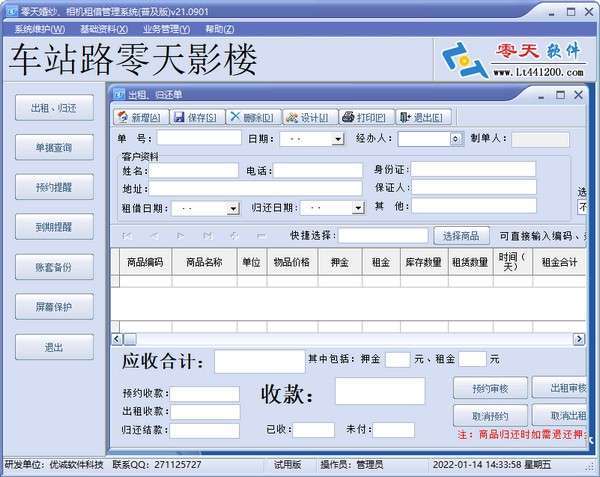Screen dimensions: 600x477
Task: Click the 库存数量 column header
Action: (x=424, y=262)
